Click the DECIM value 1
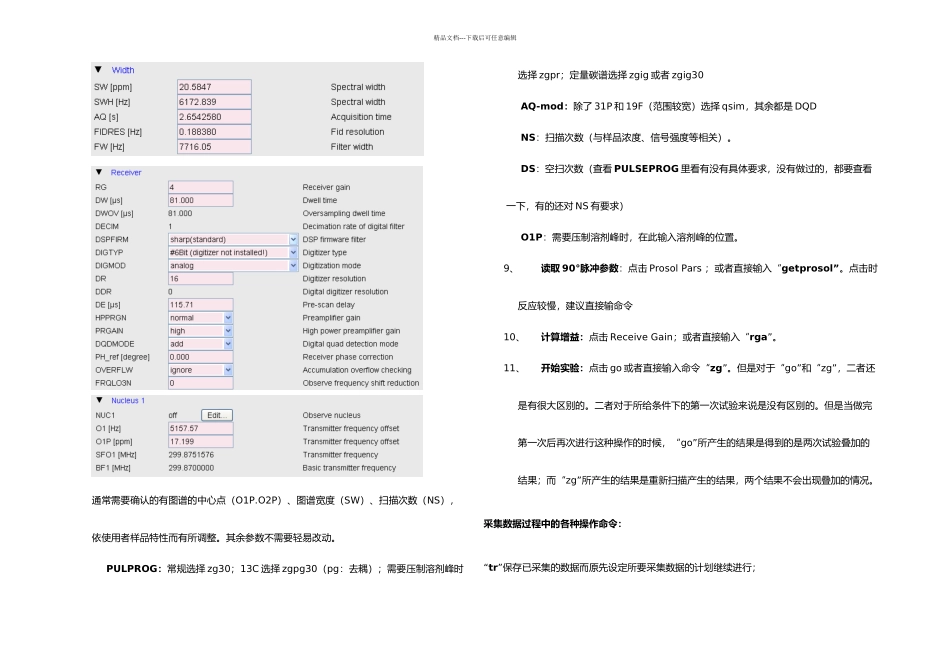The height and width of the screenshot is (672, 950). pyautogui.click(x=170, y=227)
